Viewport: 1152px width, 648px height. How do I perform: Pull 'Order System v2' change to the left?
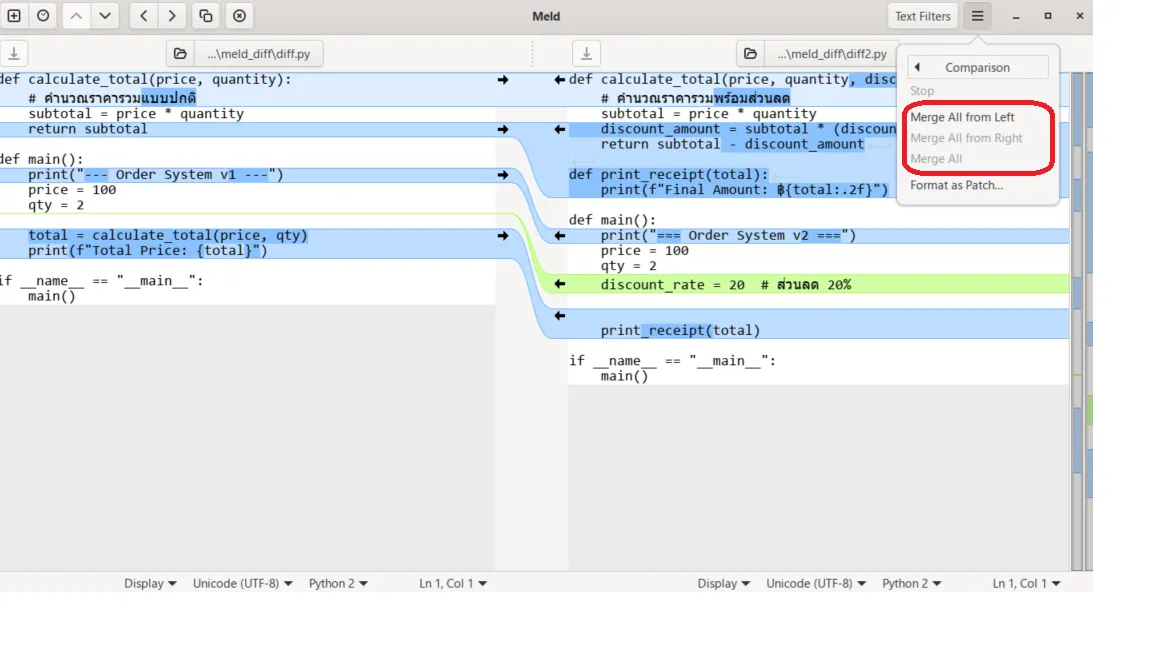[560, 236]
